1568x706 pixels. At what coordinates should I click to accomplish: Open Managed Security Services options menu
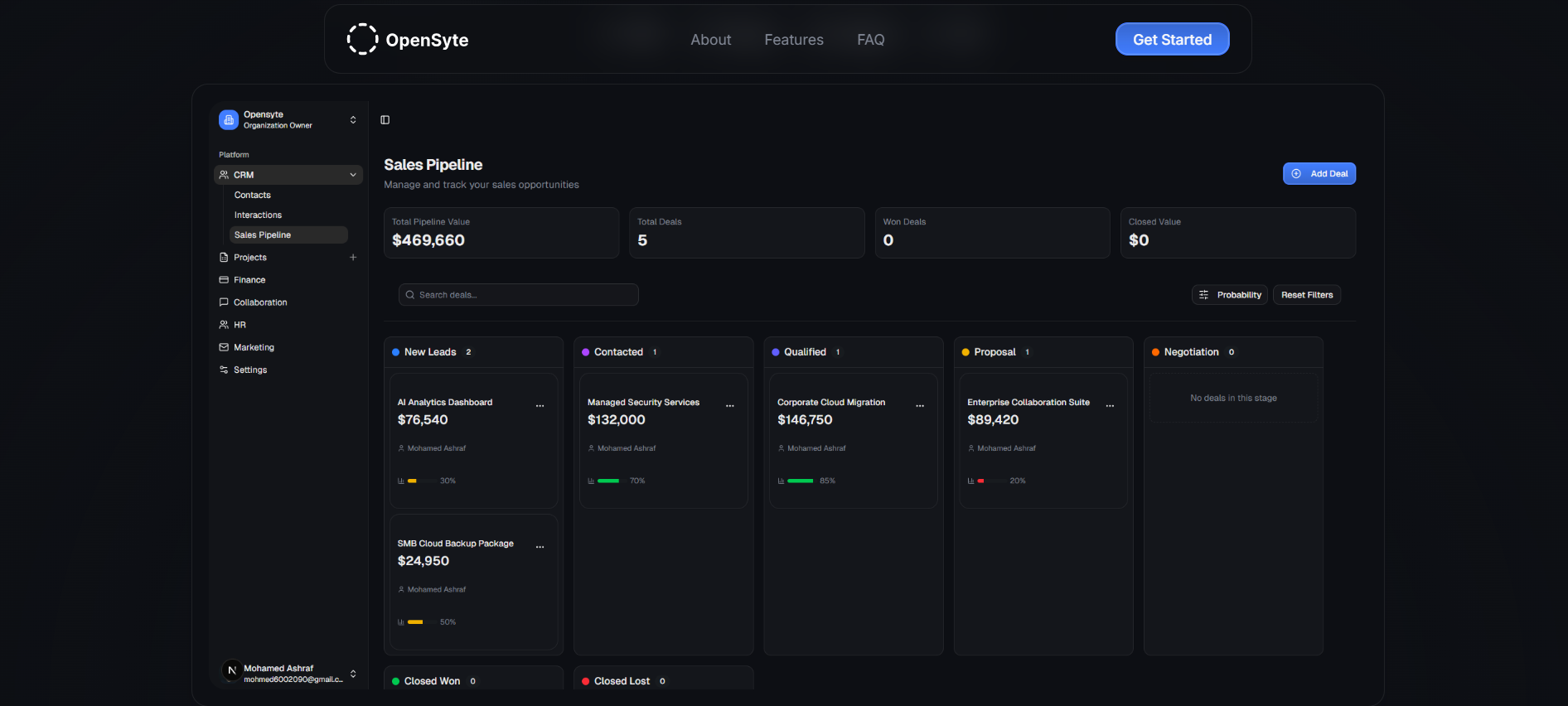(x=730, y=406)
